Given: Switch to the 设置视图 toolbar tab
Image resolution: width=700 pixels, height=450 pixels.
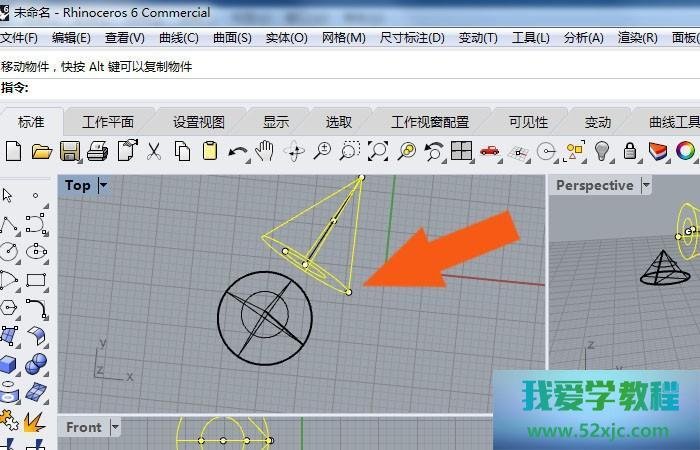Looking at the screenshot, I should (198, 122).
